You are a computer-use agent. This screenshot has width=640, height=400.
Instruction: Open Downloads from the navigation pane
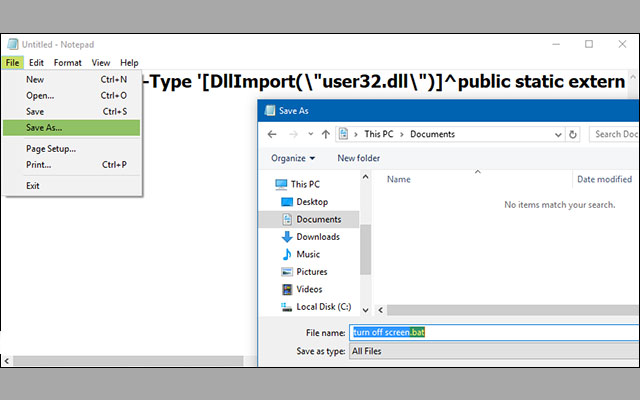[x=317, y=237]
